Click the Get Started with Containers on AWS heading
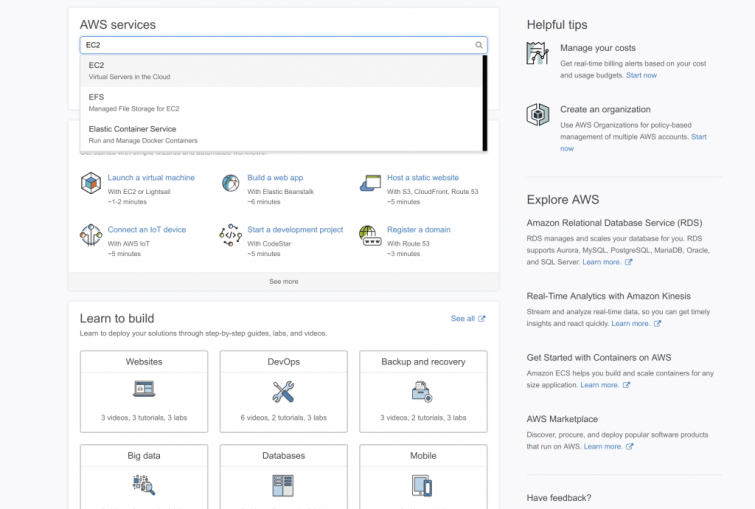The height and width of the screenshot is (509, 755). pyautogui.click(x=599, y=358)
